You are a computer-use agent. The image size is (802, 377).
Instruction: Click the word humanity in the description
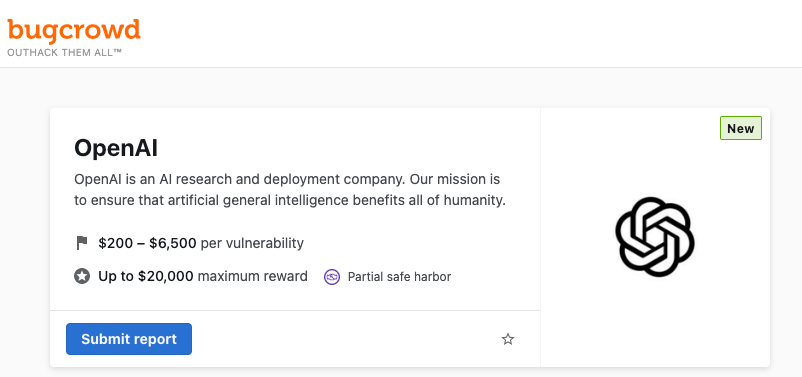click(472, 200)
